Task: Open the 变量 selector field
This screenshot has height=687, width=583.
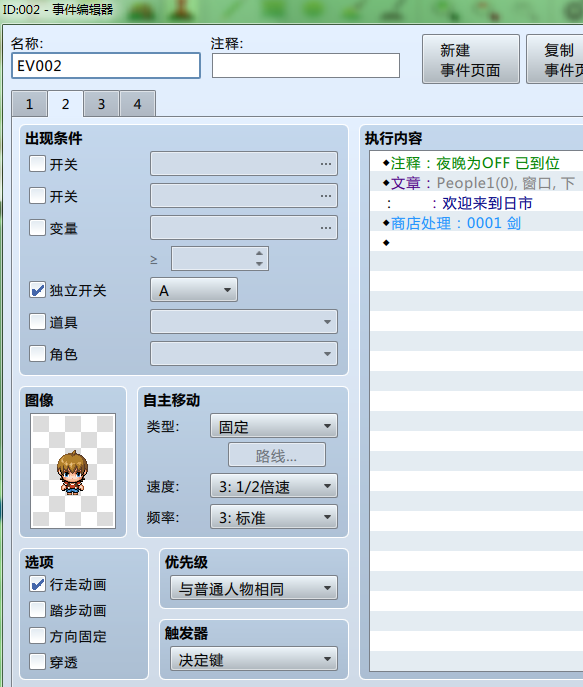Action: coord(244,227)
